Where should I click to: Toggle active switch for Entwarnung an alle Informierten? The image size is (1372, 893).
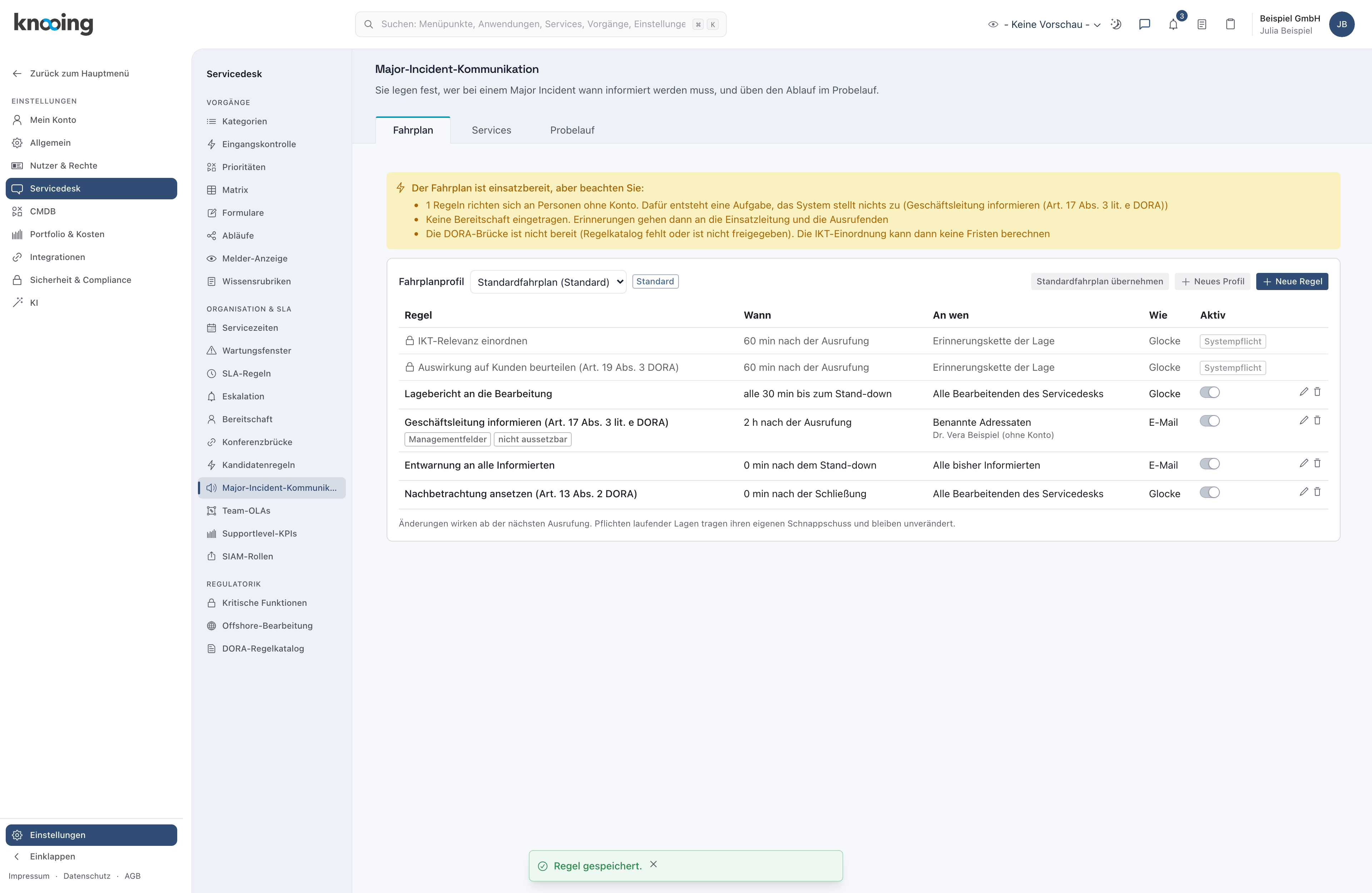1209,464
